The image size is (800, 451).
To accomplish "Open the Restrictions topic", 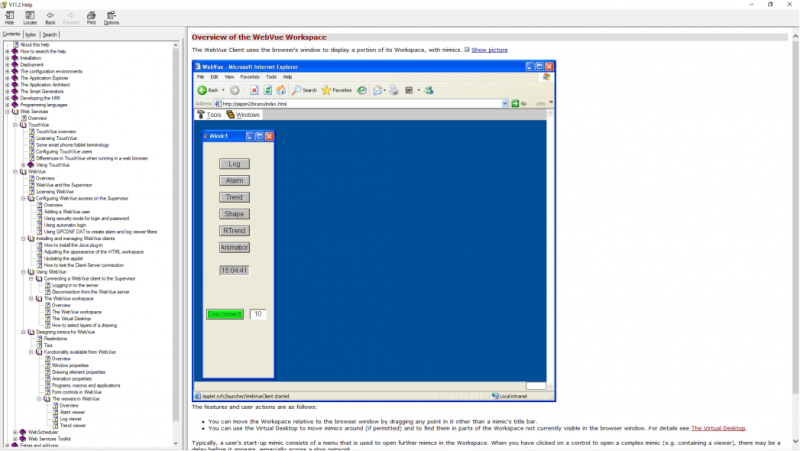I will (55, 339).
